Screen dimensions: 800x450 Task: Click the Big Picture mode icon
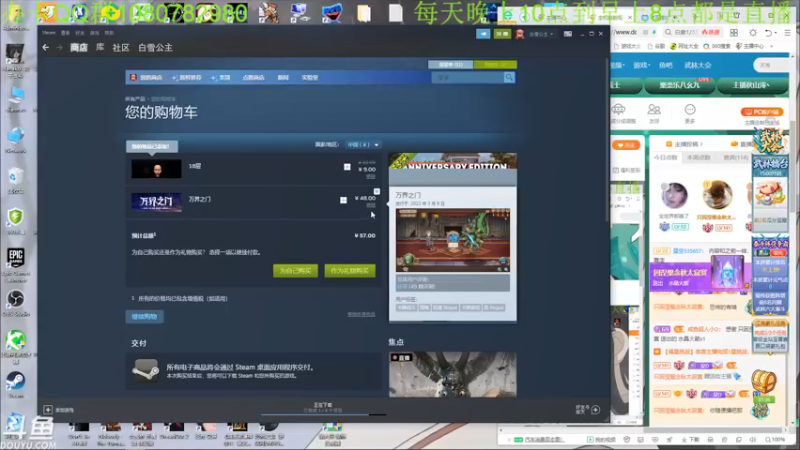point(568,34)
